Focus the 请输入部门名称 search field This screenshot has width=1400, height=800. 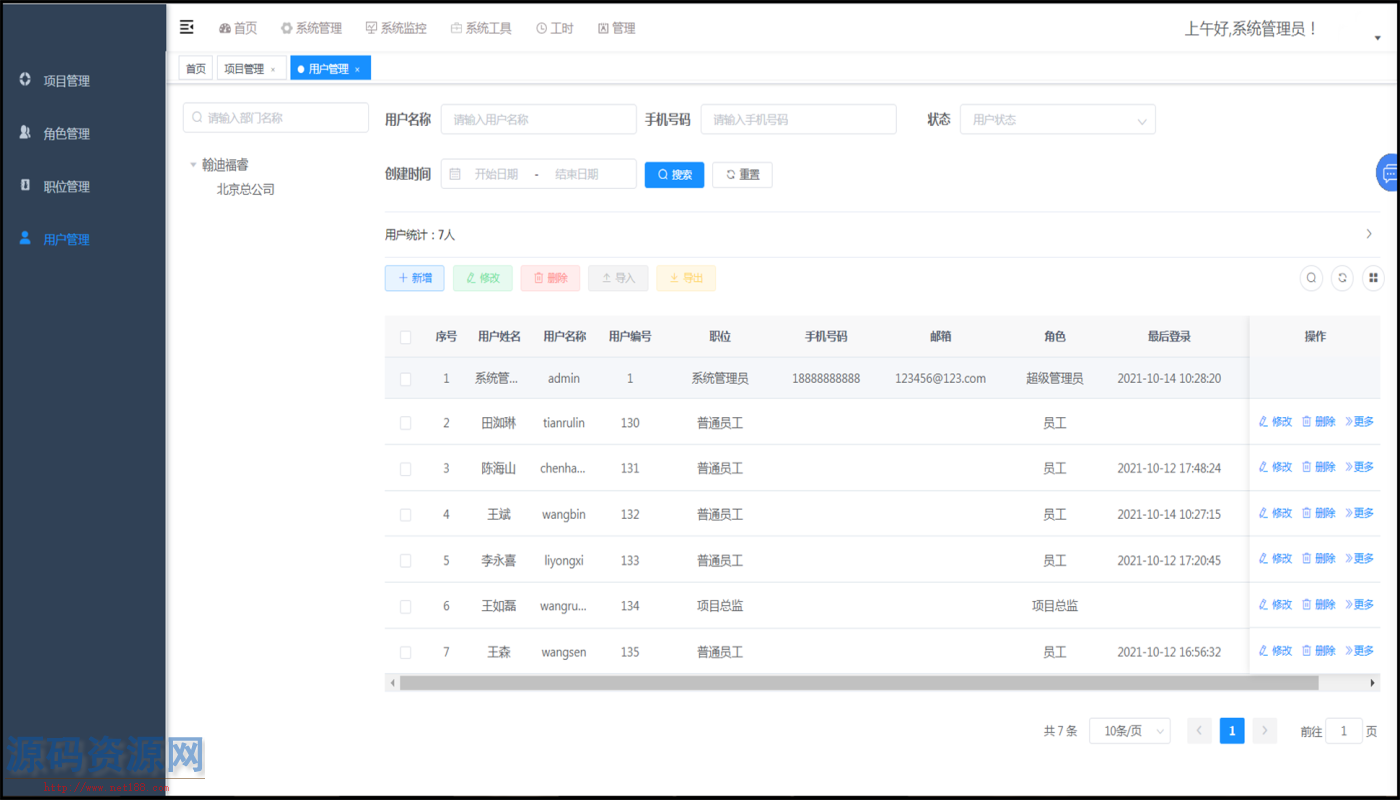click(276, 117)
